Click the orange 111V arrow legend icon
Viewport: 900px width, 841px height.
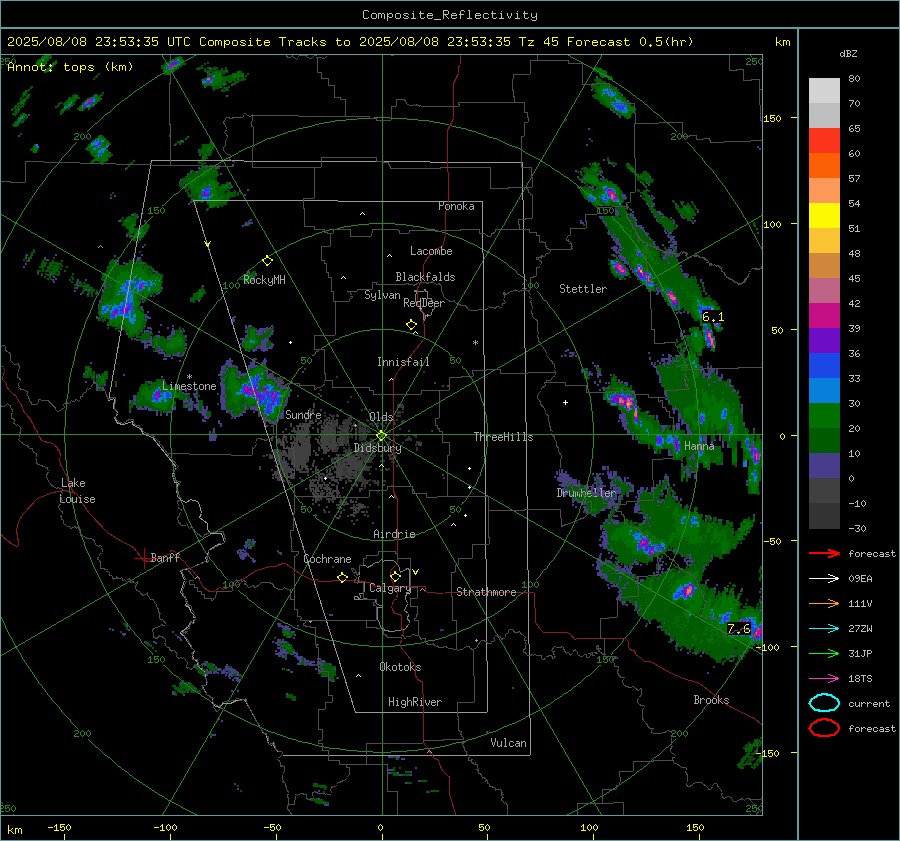(824, 603)
